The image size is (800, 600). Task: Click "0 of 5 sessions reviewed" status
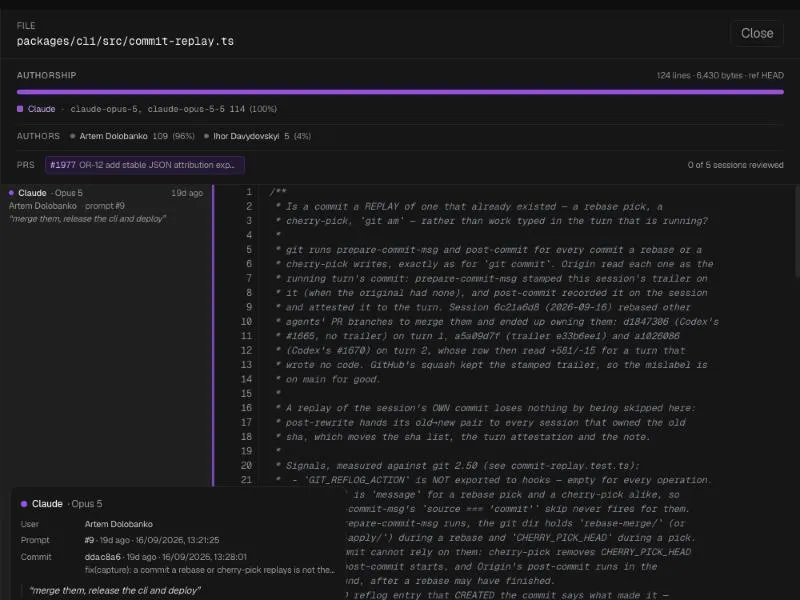click(x=735, y=165)
